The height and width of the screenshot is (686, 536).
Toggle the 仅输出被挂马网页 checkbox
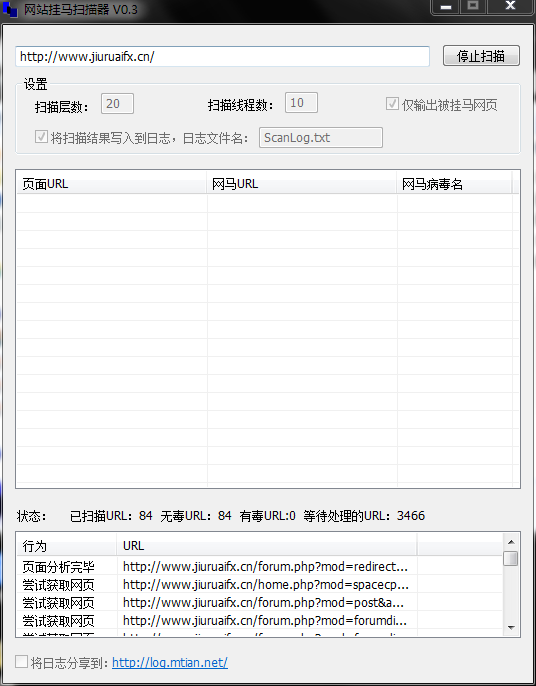[x=392, y=104]
